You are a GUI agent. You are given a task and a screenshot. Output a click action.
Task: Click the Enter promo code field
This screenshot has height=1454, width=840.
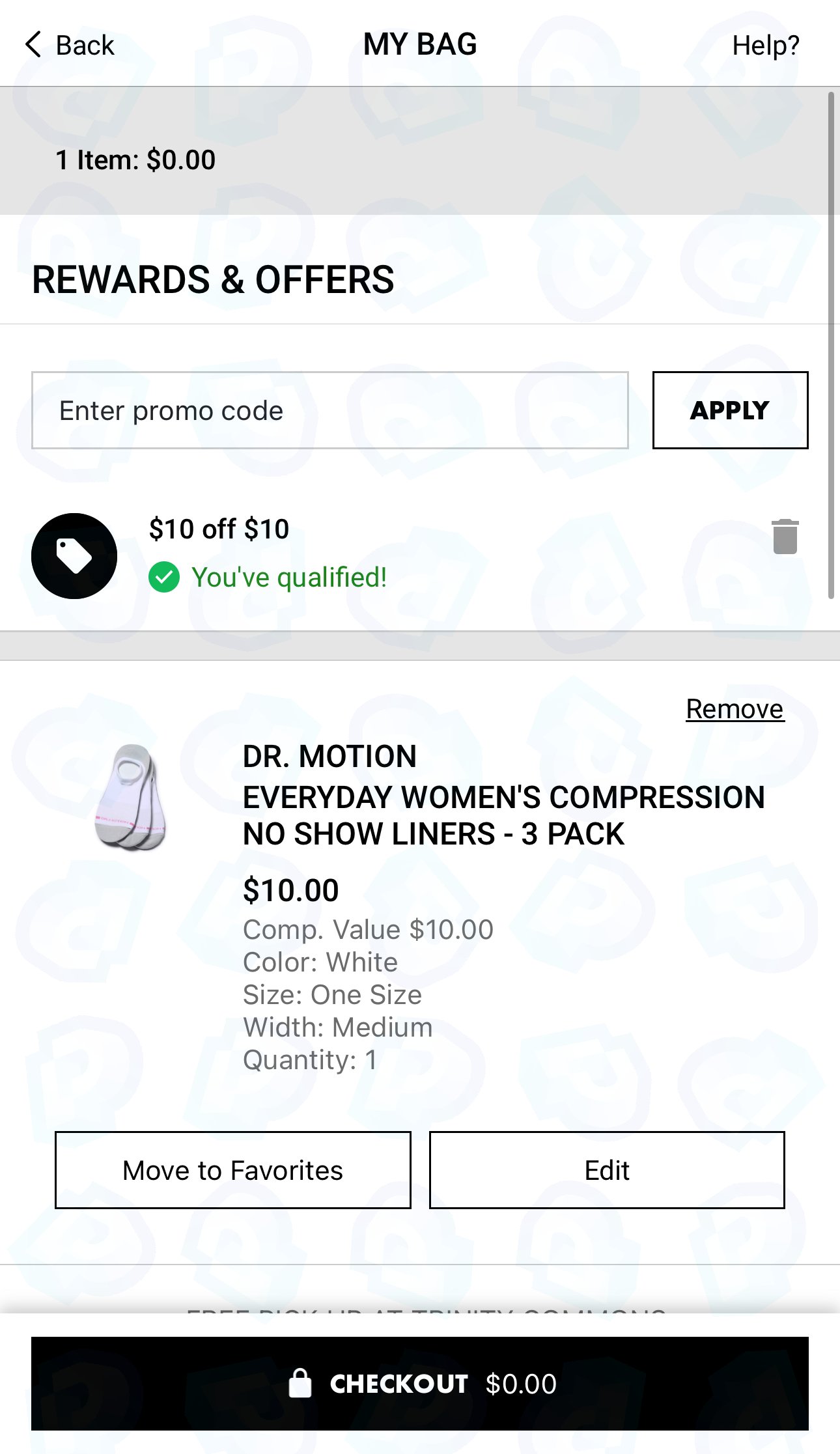point(330,410)
